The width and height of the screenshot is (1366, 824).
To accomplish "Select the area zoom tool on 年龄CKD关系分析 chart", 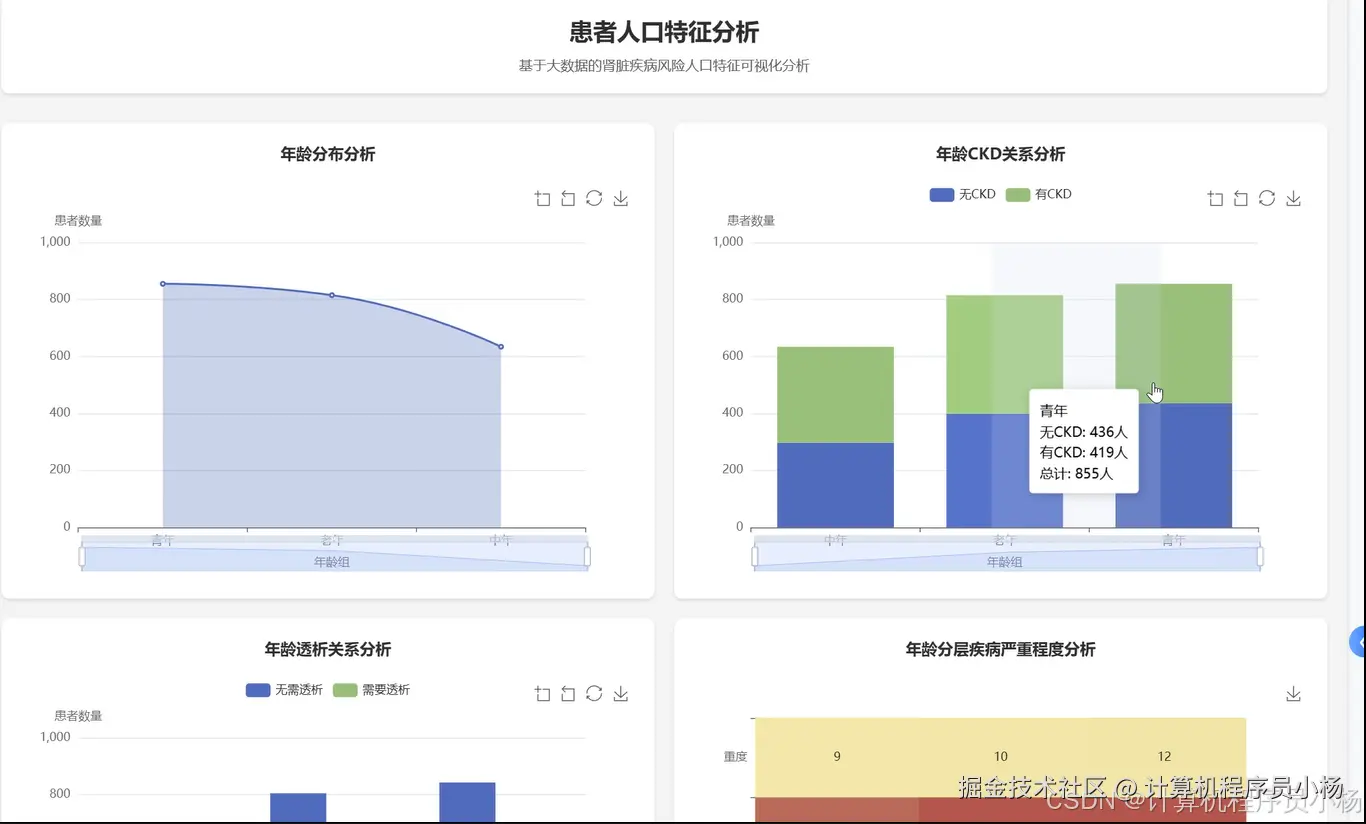I will (x=1216, y=198).
